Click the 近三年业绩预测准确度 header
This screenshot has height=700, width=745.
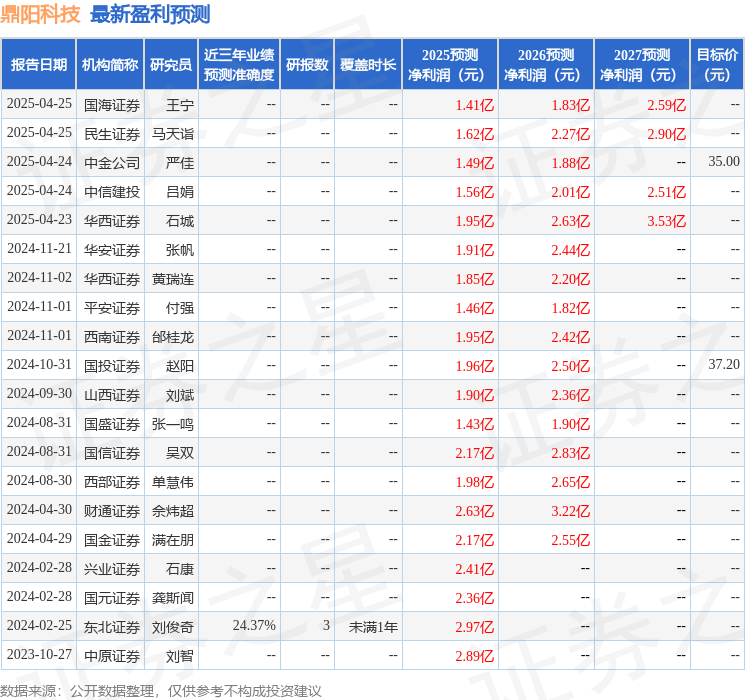(239, 65)
